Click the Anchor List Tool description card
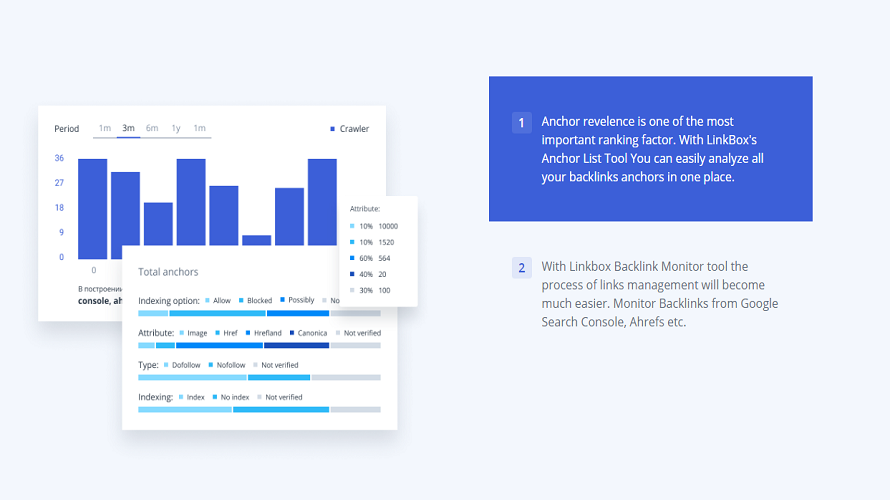This screenshot has height=500, width=890. pos(650,149)
